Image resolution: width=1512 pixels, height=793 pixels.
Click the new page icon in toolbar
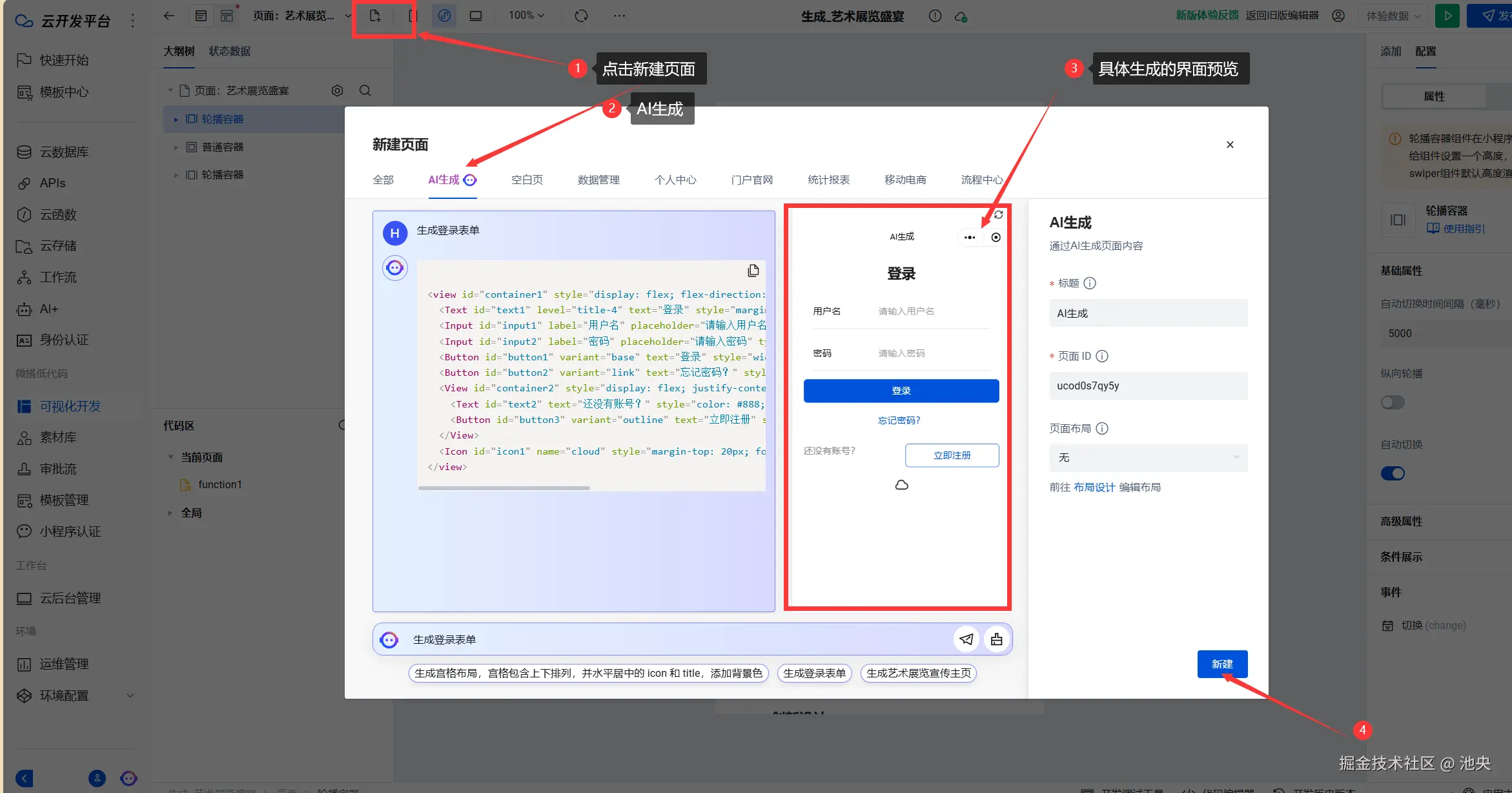click(x=375, y=15)
